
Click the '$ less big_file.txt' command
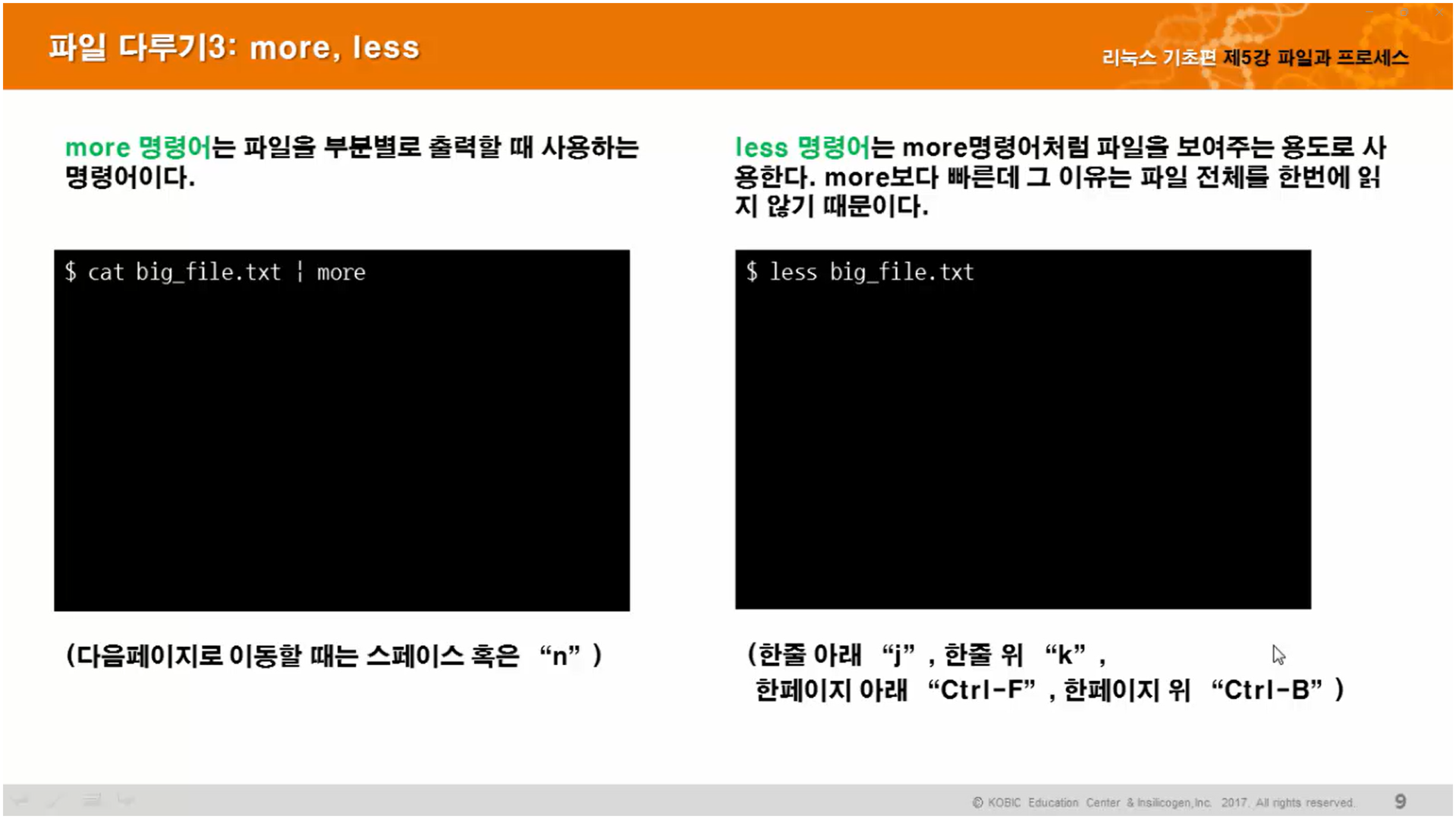860,273
